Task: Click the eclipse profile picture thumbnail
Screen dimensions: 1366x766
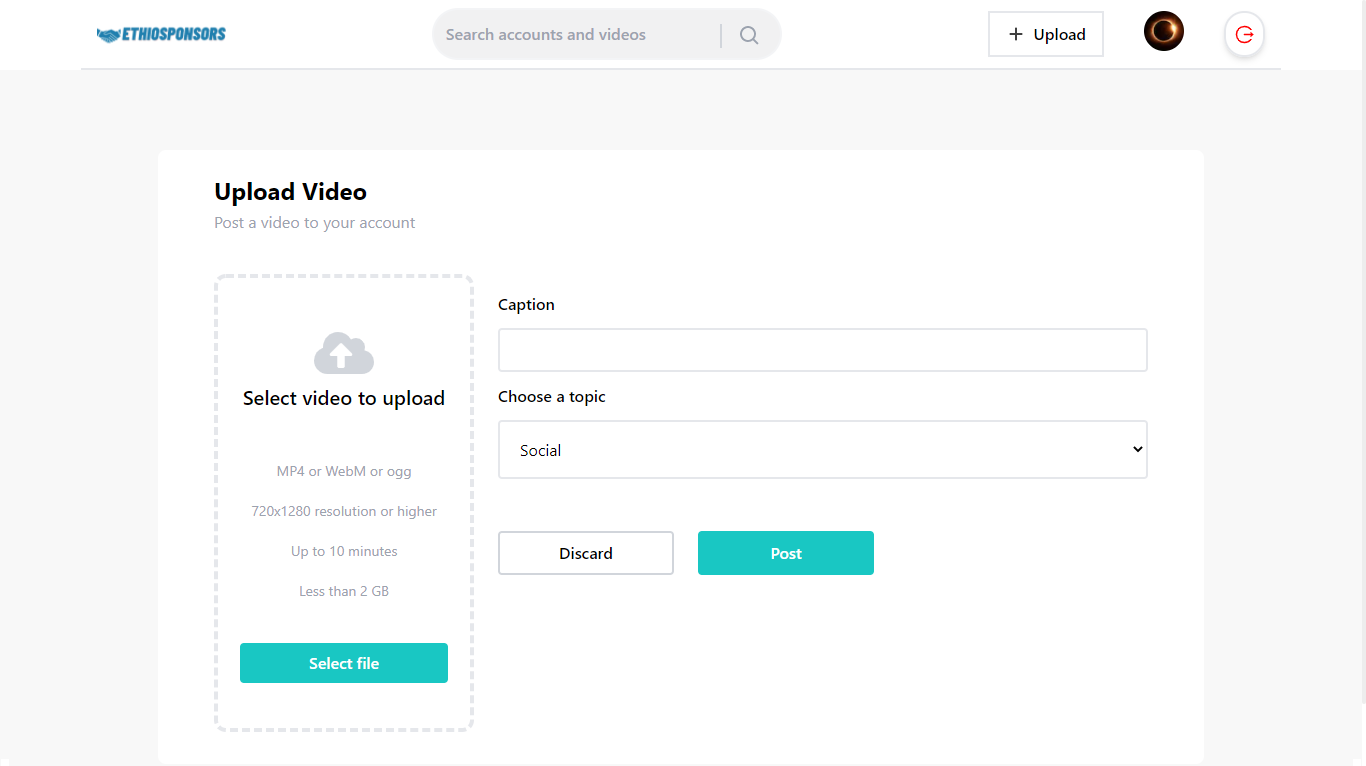Action: (1163, 31)
